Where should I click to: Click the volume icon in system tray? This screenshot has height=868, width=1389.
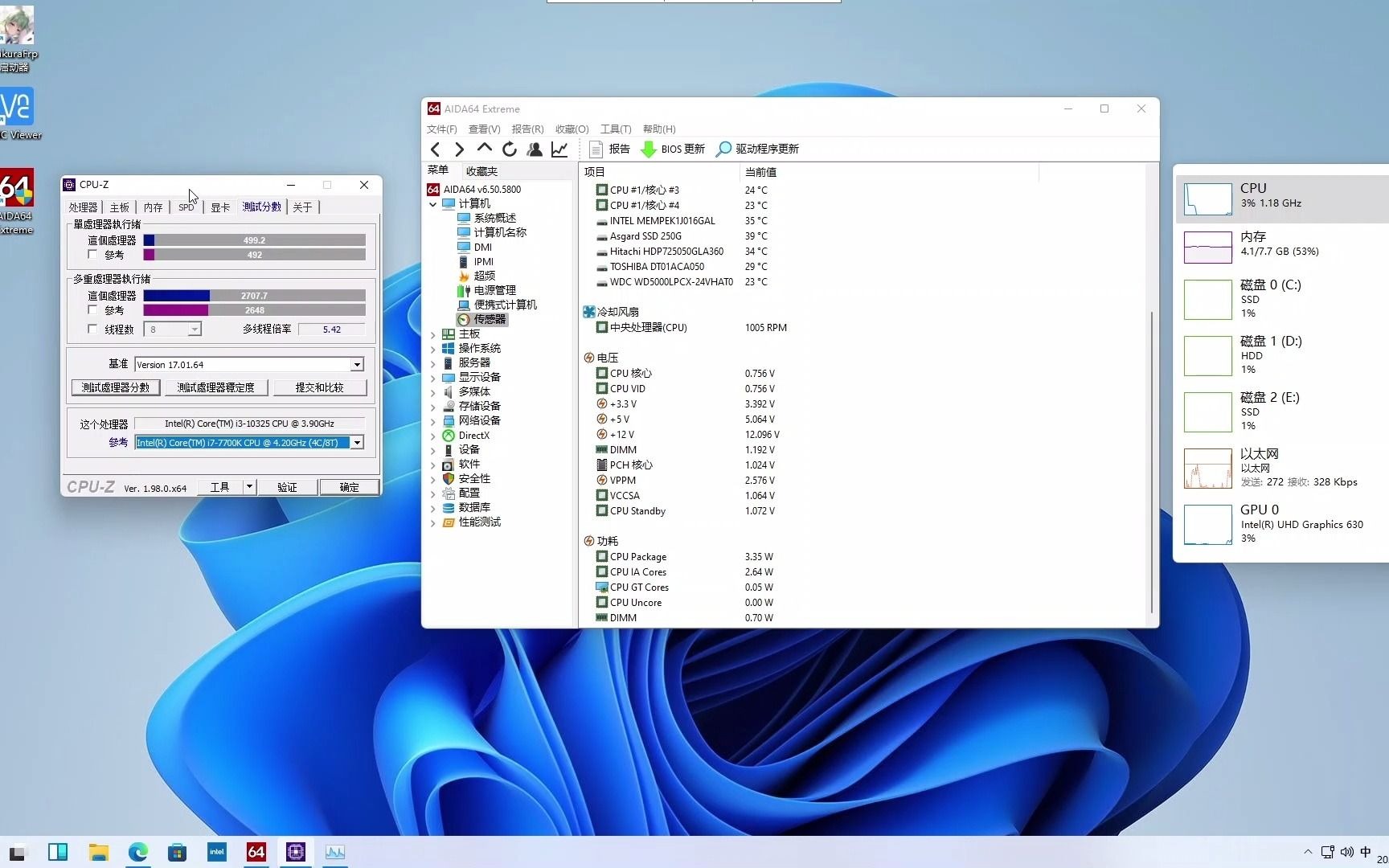(x=1346, y=852)
